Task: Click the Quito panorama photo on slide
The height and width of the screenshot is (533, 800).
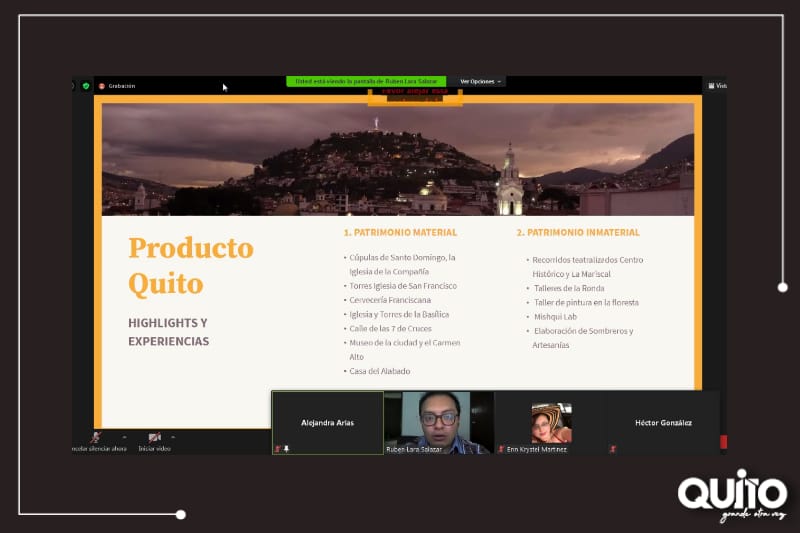Action: [x=398, y=160]
